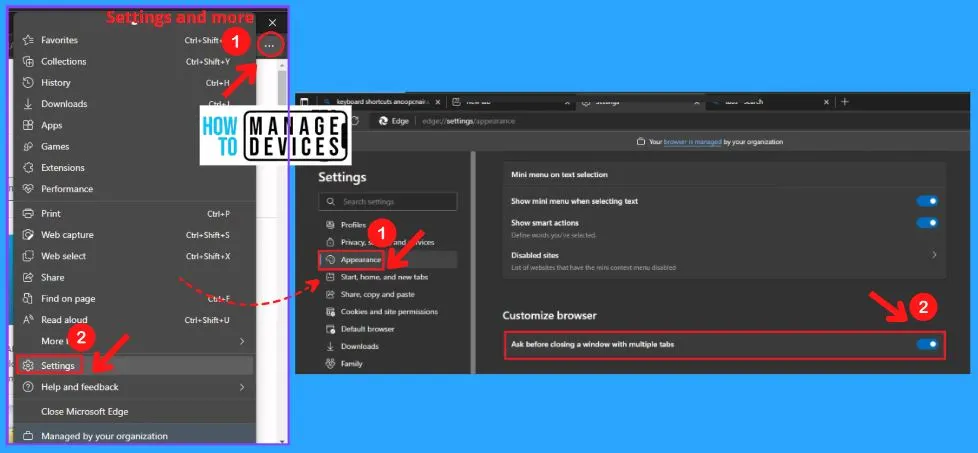The image size is (978, 453).
Task: Select Extensions in the Edge menu
Action: (x=134, y=167)
